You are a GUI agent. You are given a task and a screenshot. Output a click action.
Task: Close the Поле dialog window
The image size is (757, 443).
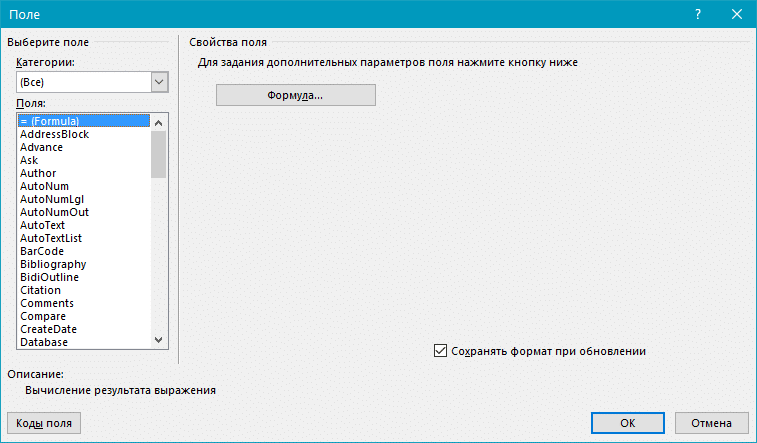pos(735,13)
